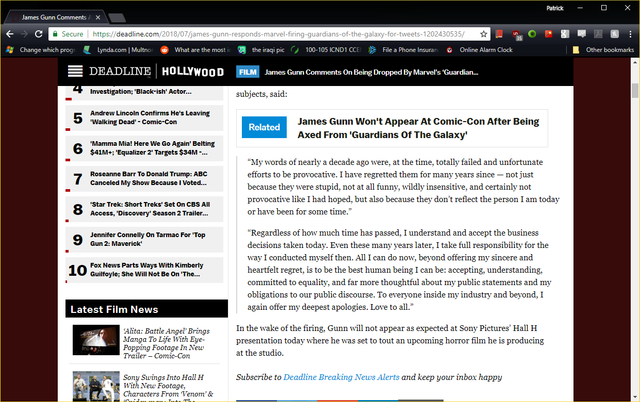
Task: Open the '100-105 ICND1' bookmark
Action: coord(326,50)
